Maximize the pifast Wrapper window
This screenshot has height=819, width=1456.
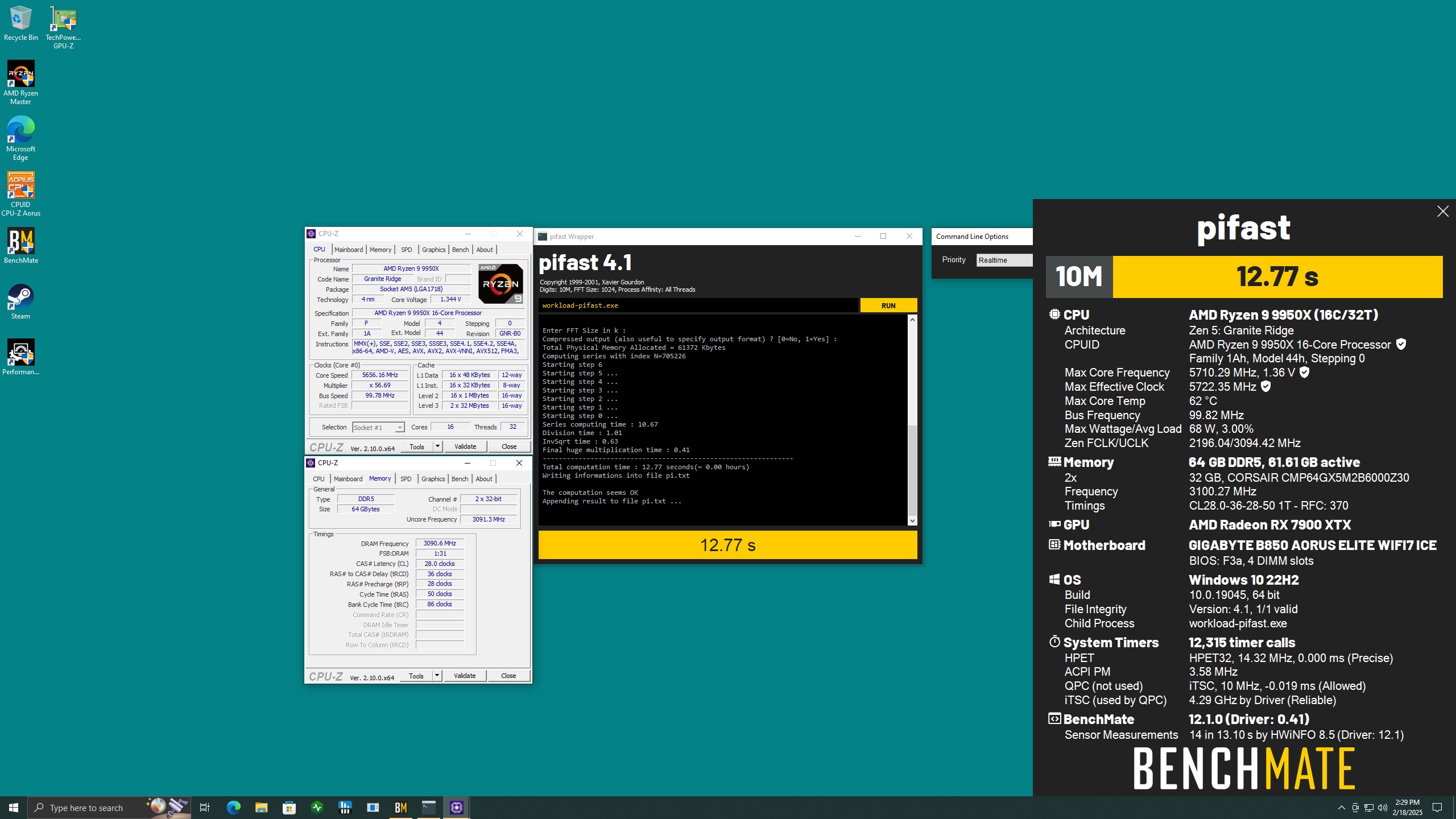(883, 237)
